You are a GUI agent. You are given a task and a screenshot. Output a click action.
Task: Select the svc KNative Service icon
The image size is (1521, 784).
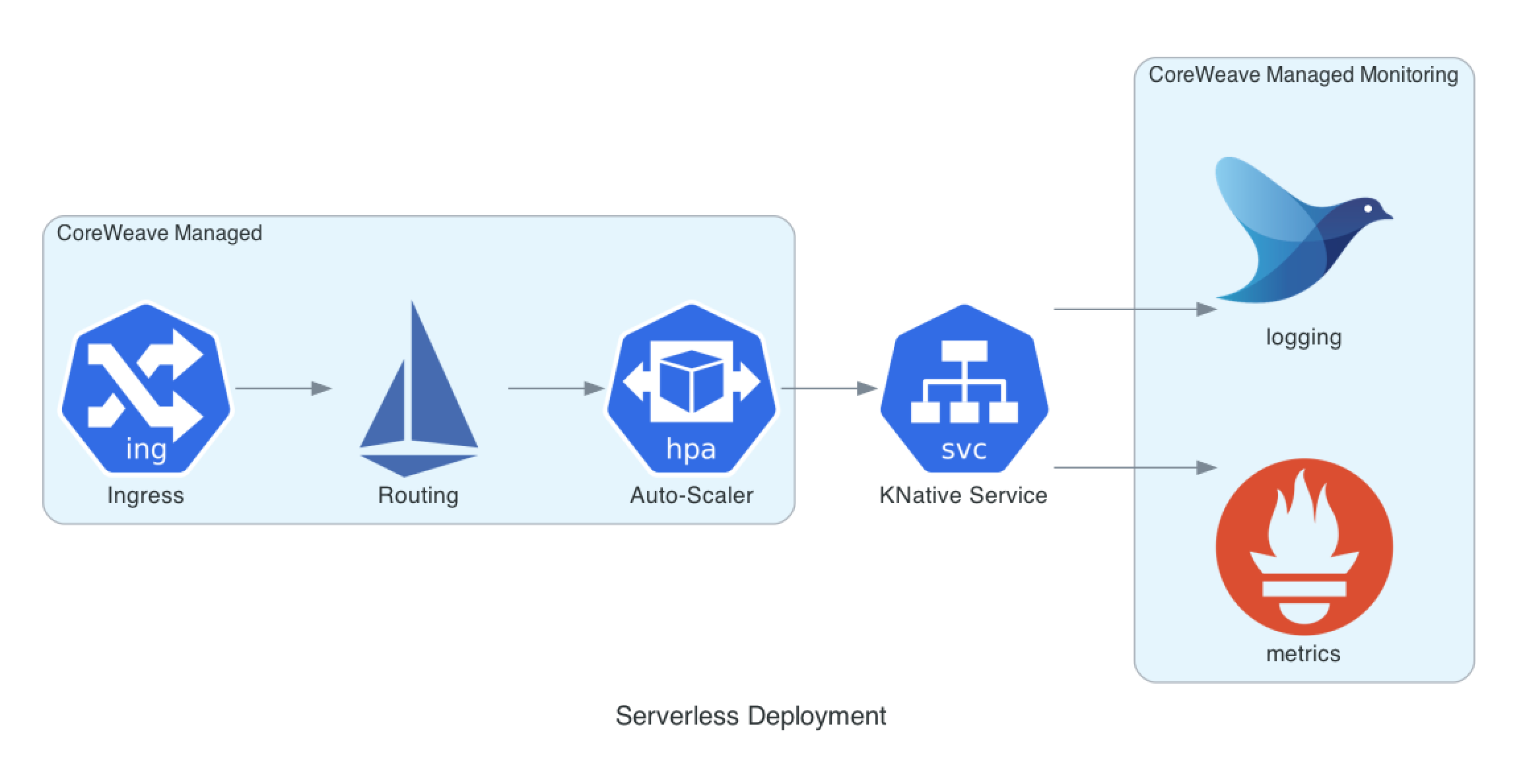point(964,389)
